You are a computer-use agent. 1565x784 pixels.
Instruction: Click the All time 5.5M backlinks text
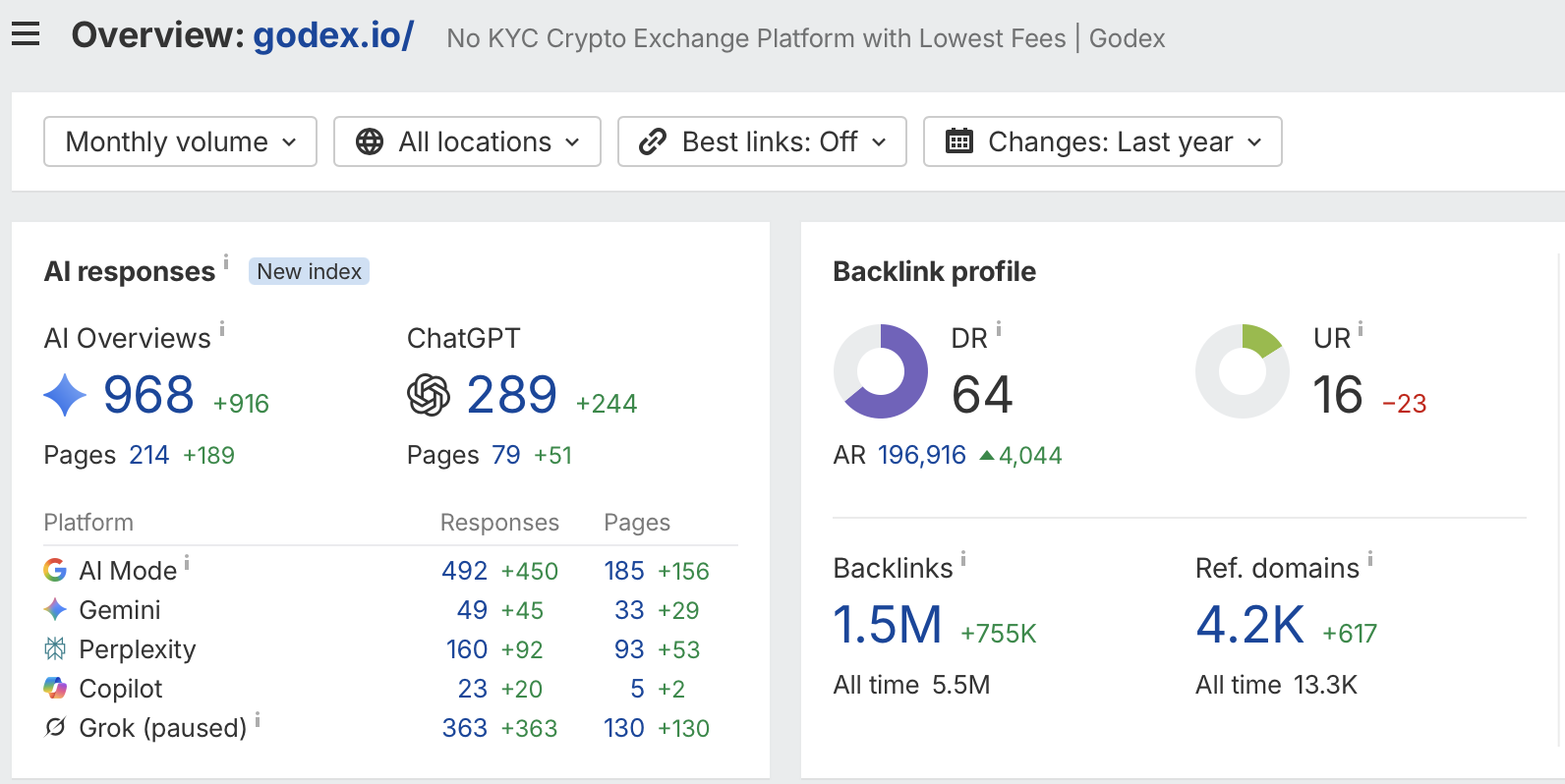point(911,685)
